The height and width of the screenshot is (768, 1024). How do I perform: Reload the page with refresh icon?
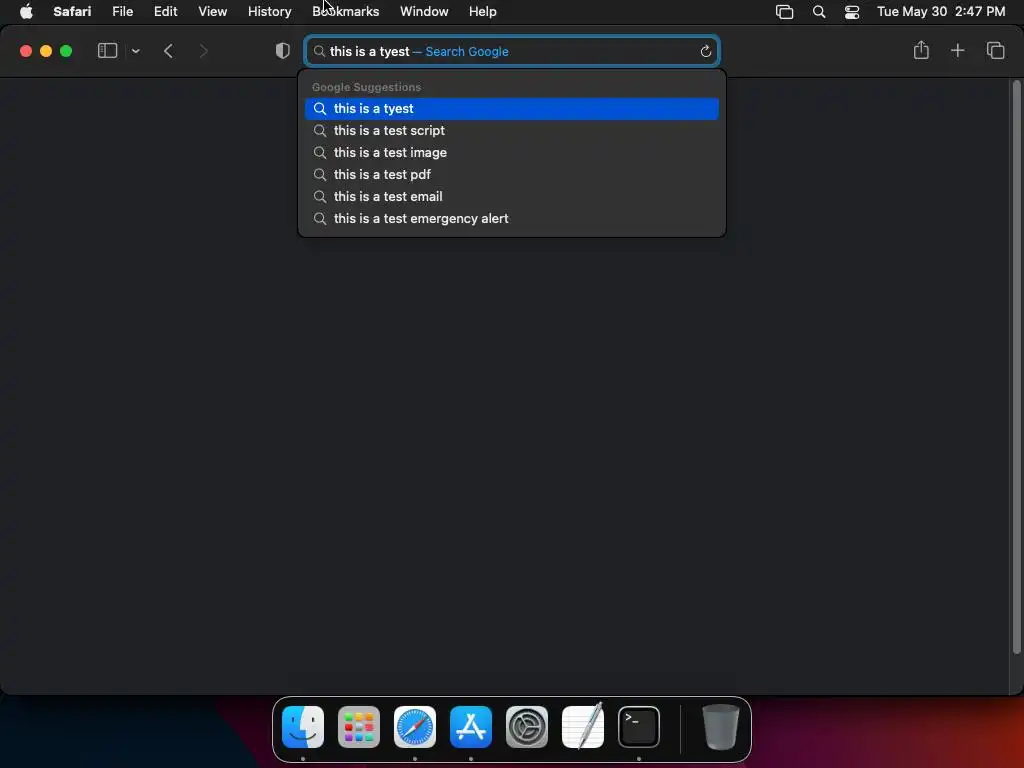tap(705, 52)
